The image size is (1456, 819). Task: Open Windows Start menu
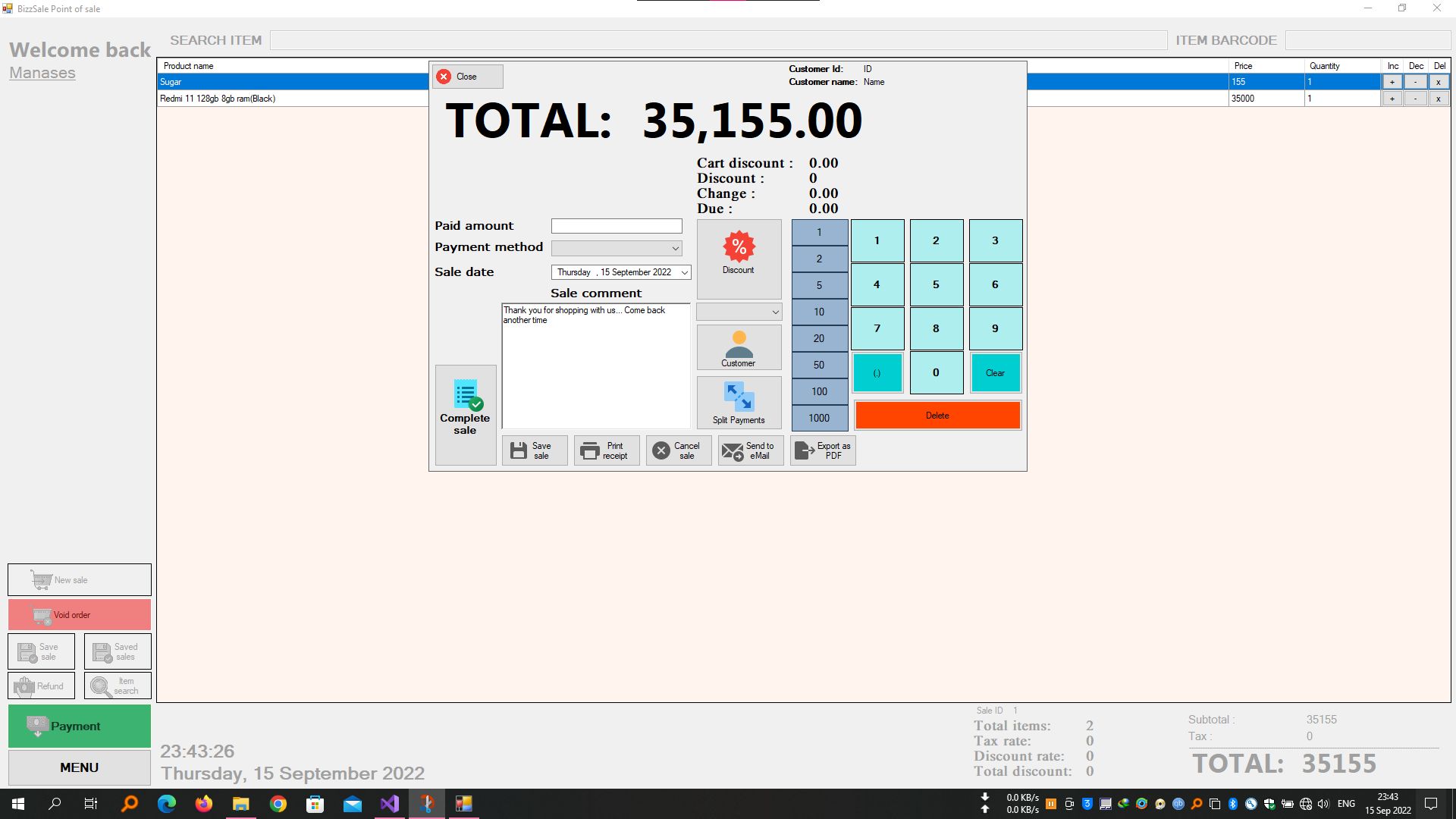pos(18,804)
